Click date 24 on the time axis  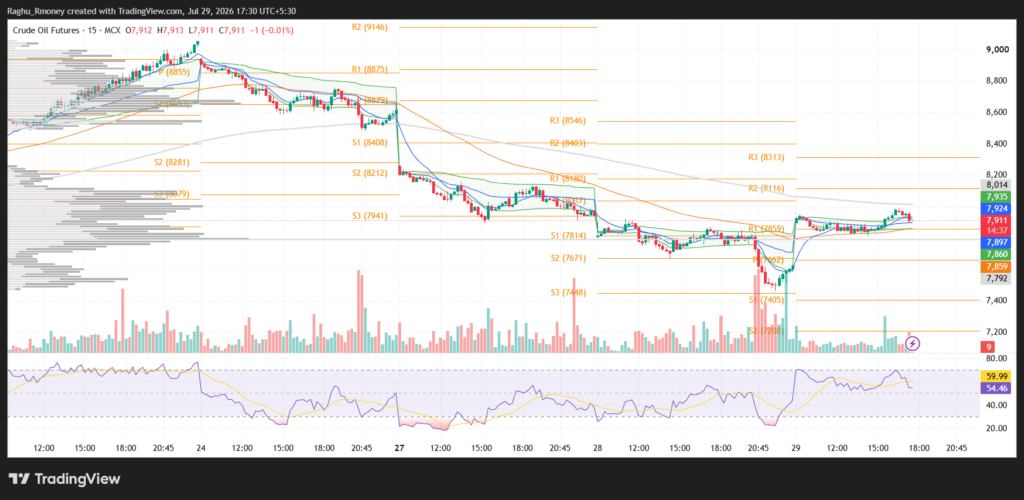202,448
